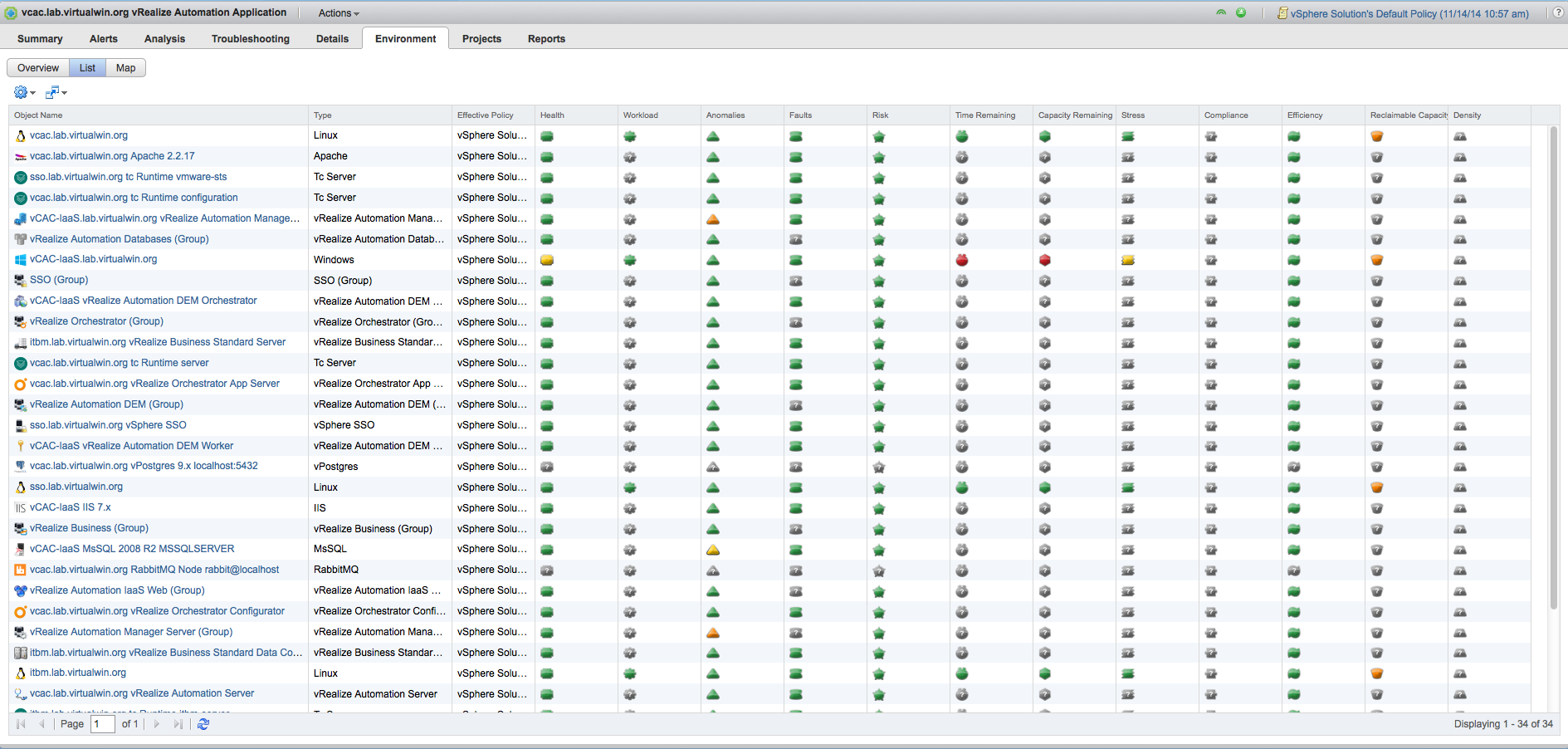Open the Summary tab
Image resolution: width=1568 pixels, height=749 pixels.
click(40, 39)
